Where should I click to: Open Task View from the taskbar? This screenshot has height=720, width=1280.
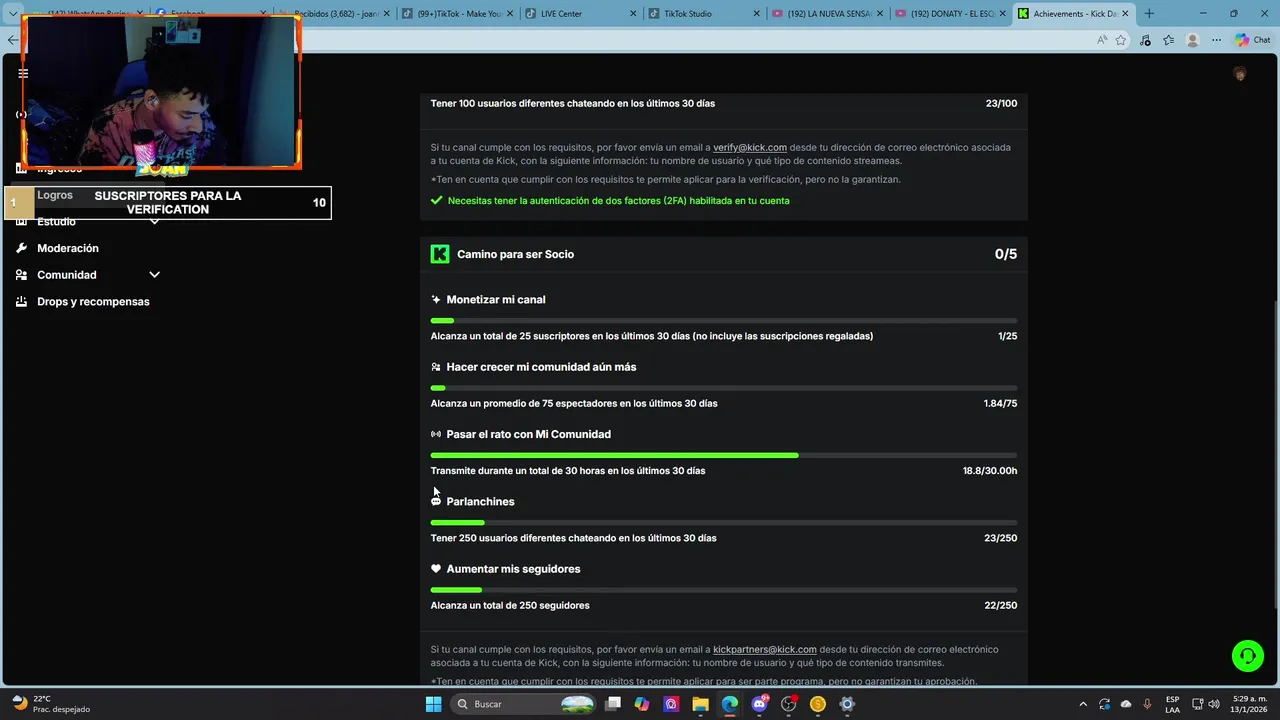613,704
